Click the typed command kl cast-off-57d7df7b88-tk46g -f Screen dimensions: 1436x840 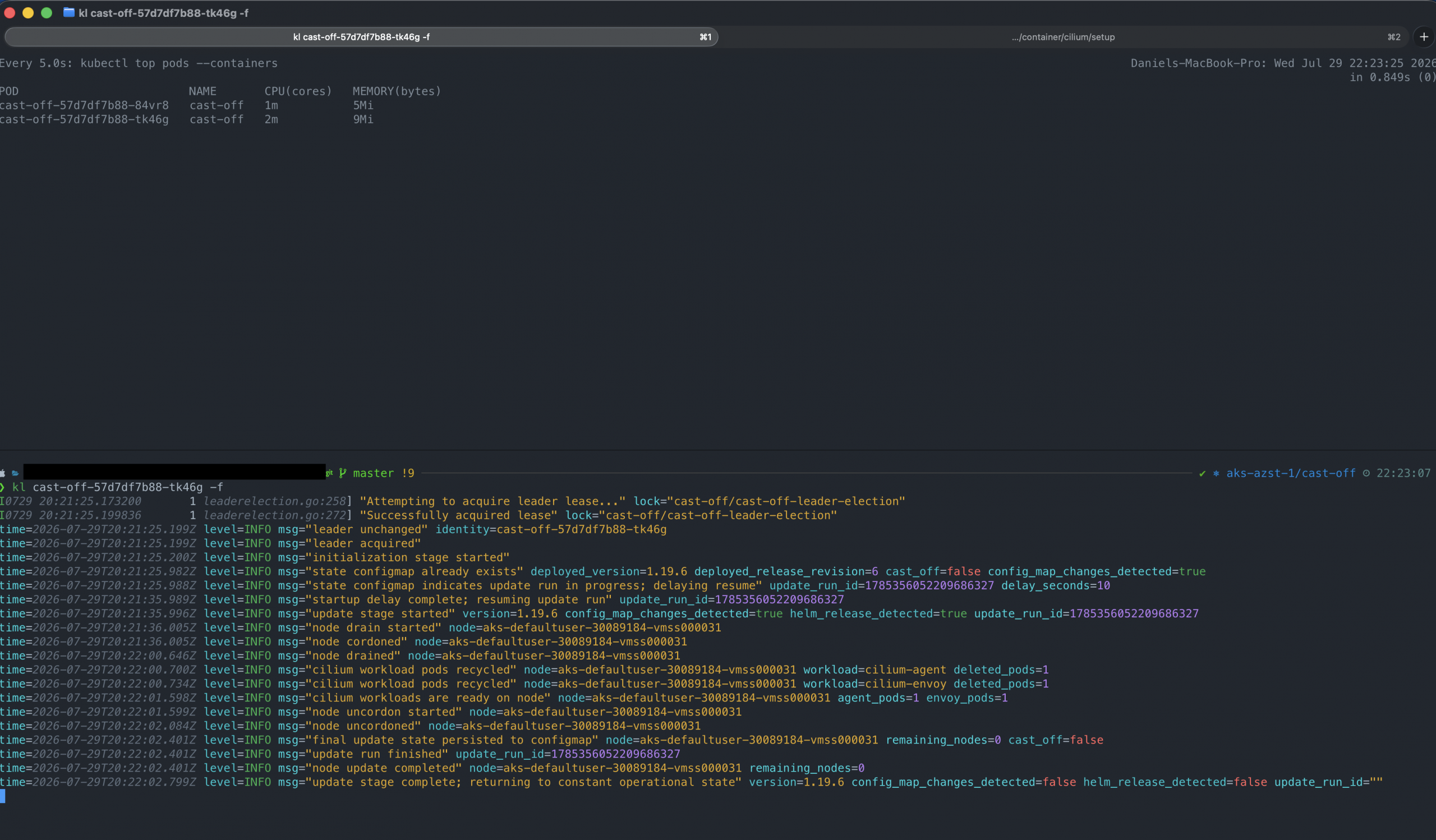pyautogui.click(x=118, y=487)
